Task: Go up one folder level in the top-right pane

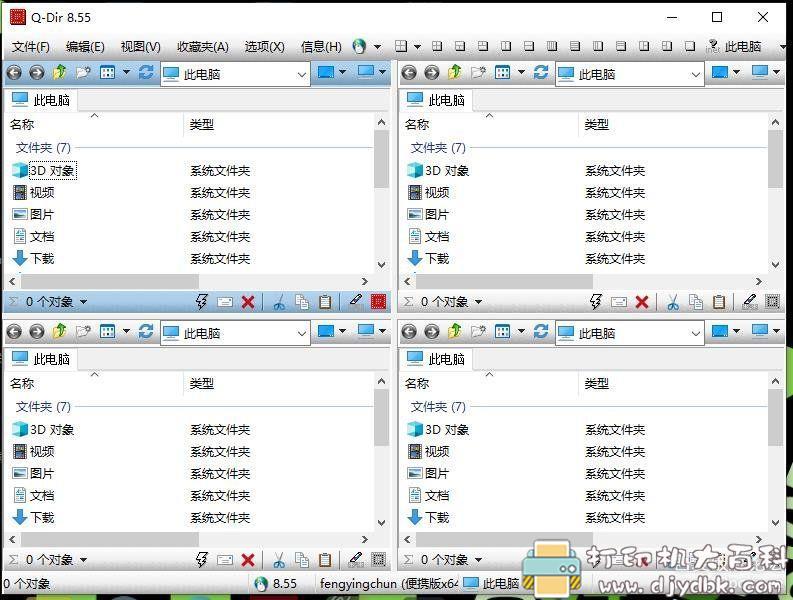Action: coord(455,73)
